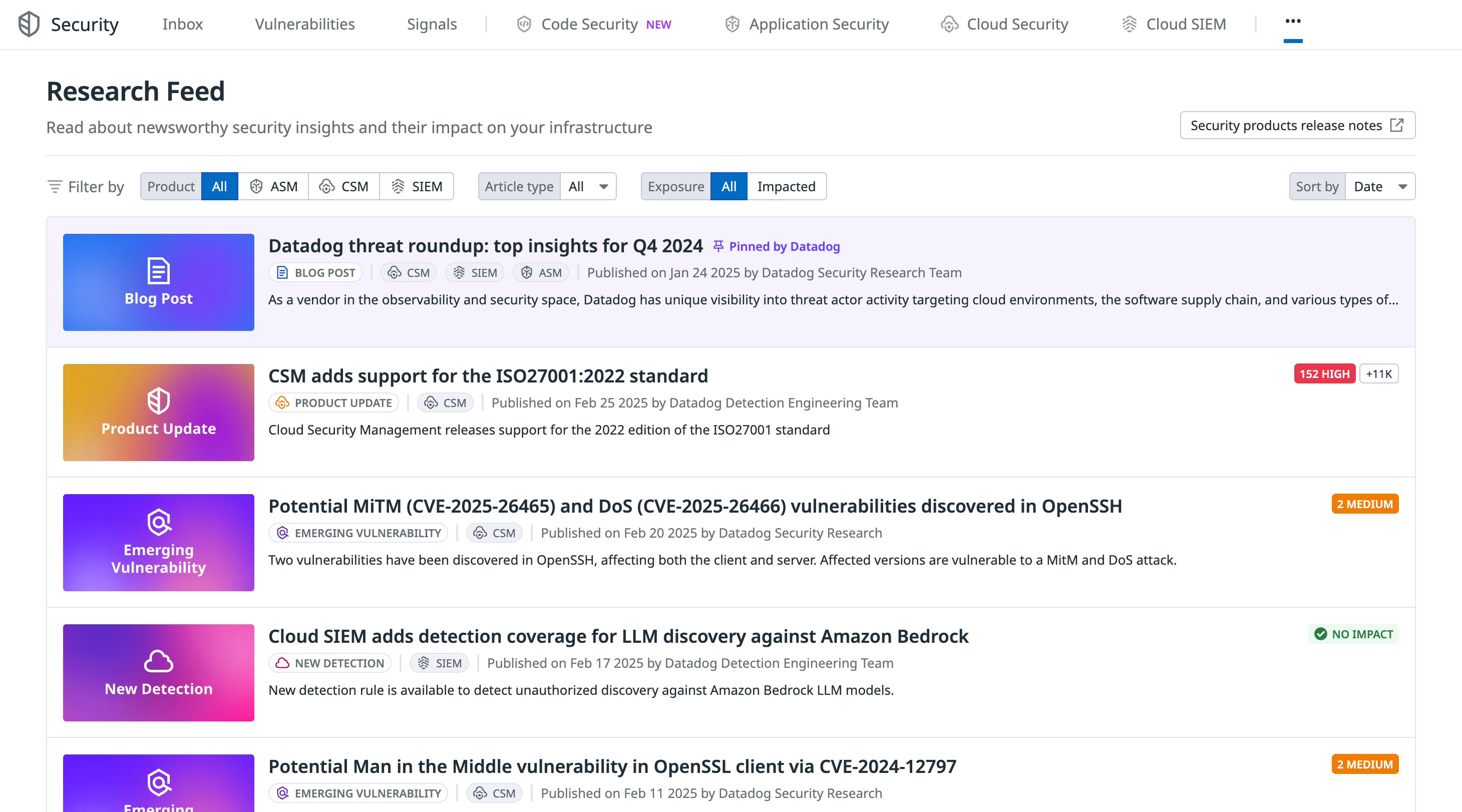Click the 152 HIGH badge

[x=1325, y=374]
